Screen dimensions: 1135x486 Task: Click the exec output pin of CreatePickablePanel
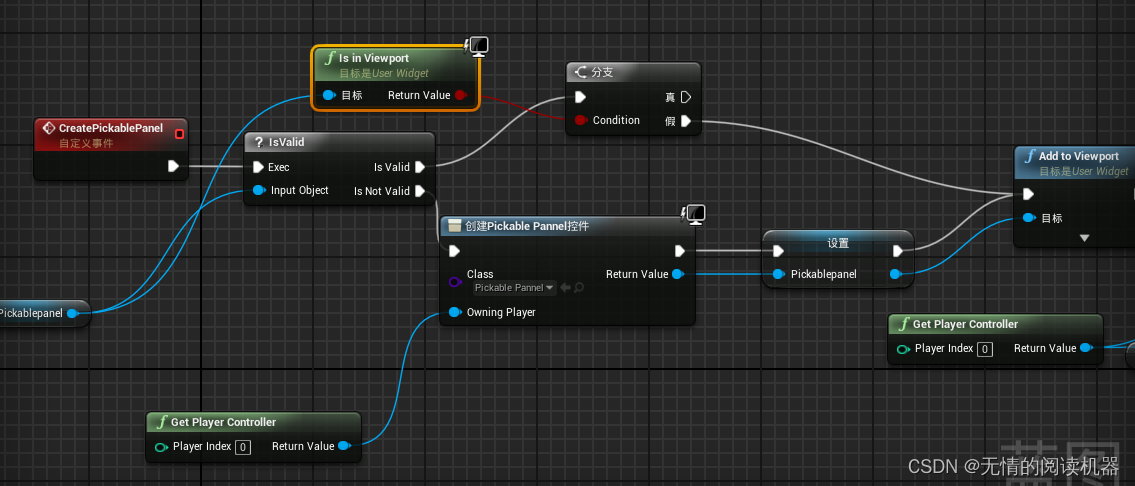point(173,167)
